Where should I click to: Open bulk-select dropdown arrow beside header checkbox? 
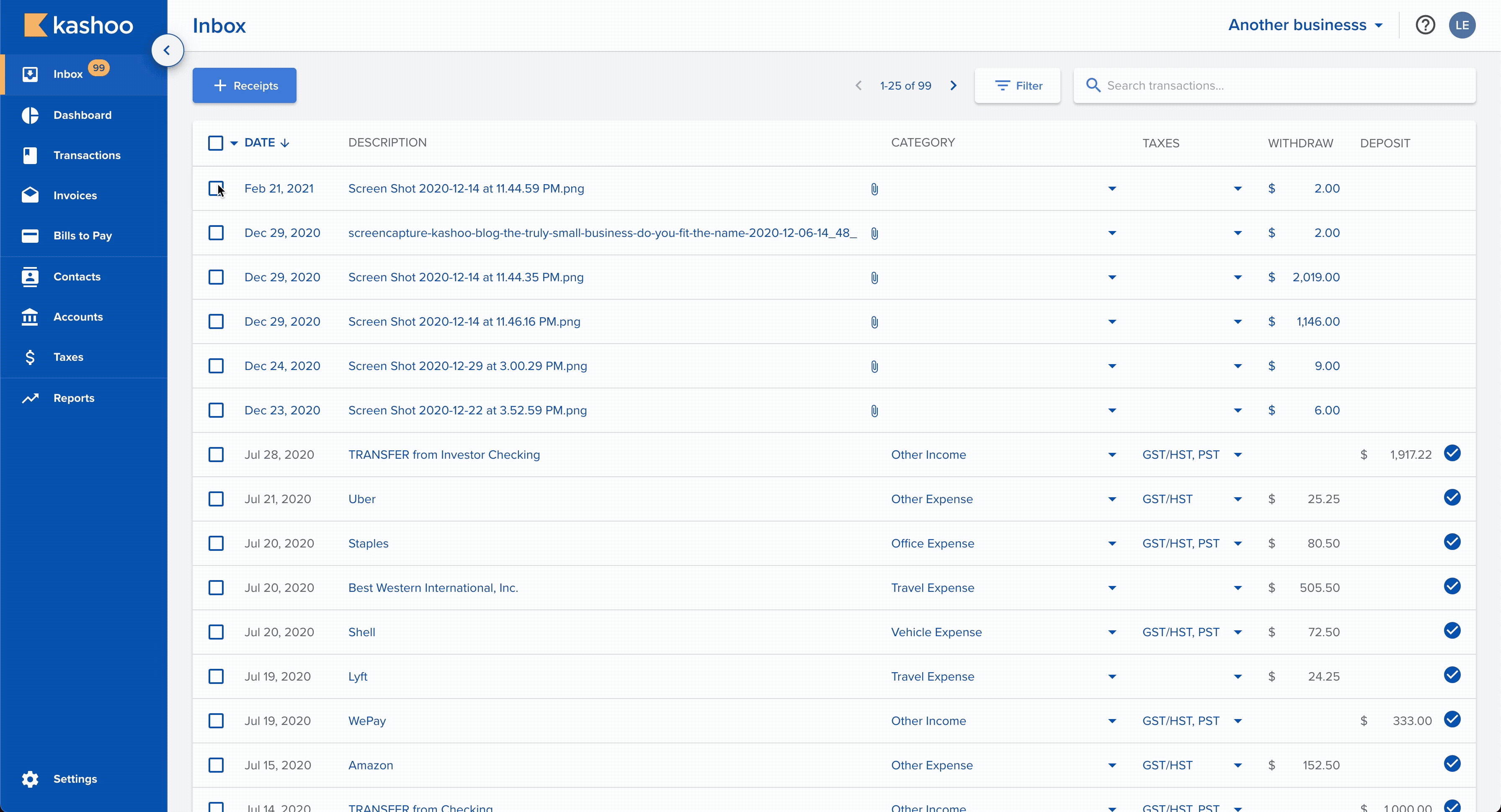[x=234, y=143]
